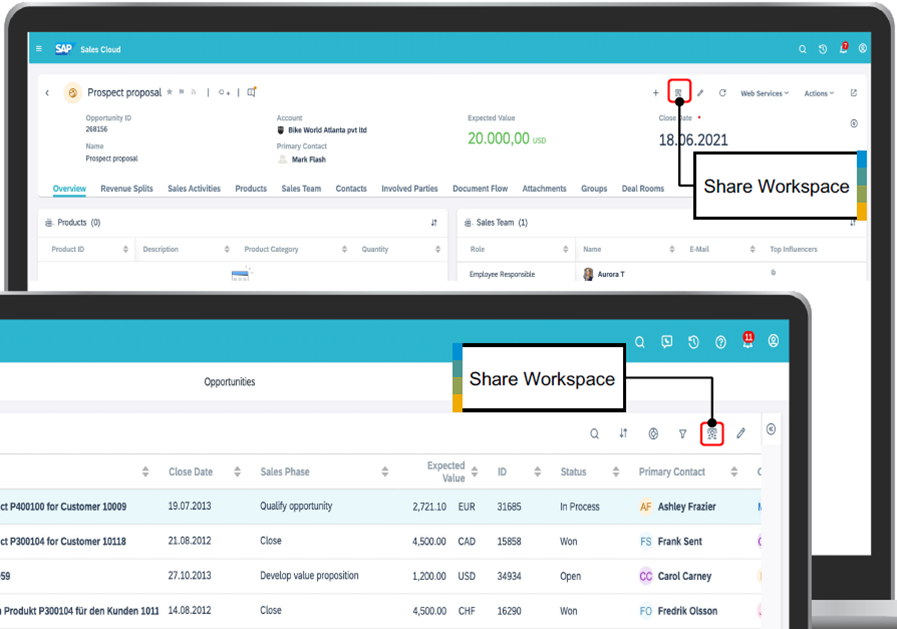This screenshot has height=629, width=897.
Task: Sort by Expected Value column
Action: pyautogui.click(x=474, y=472)
